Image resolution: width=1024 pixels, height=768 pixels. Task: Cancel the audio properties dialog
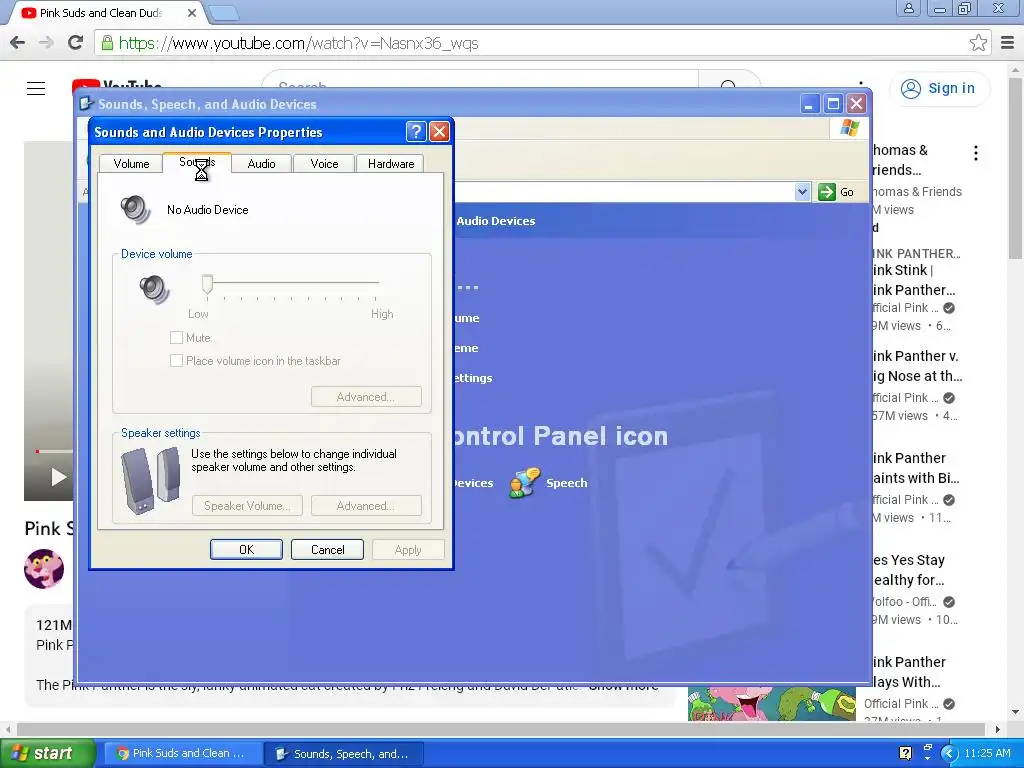(x=327, y=550)
